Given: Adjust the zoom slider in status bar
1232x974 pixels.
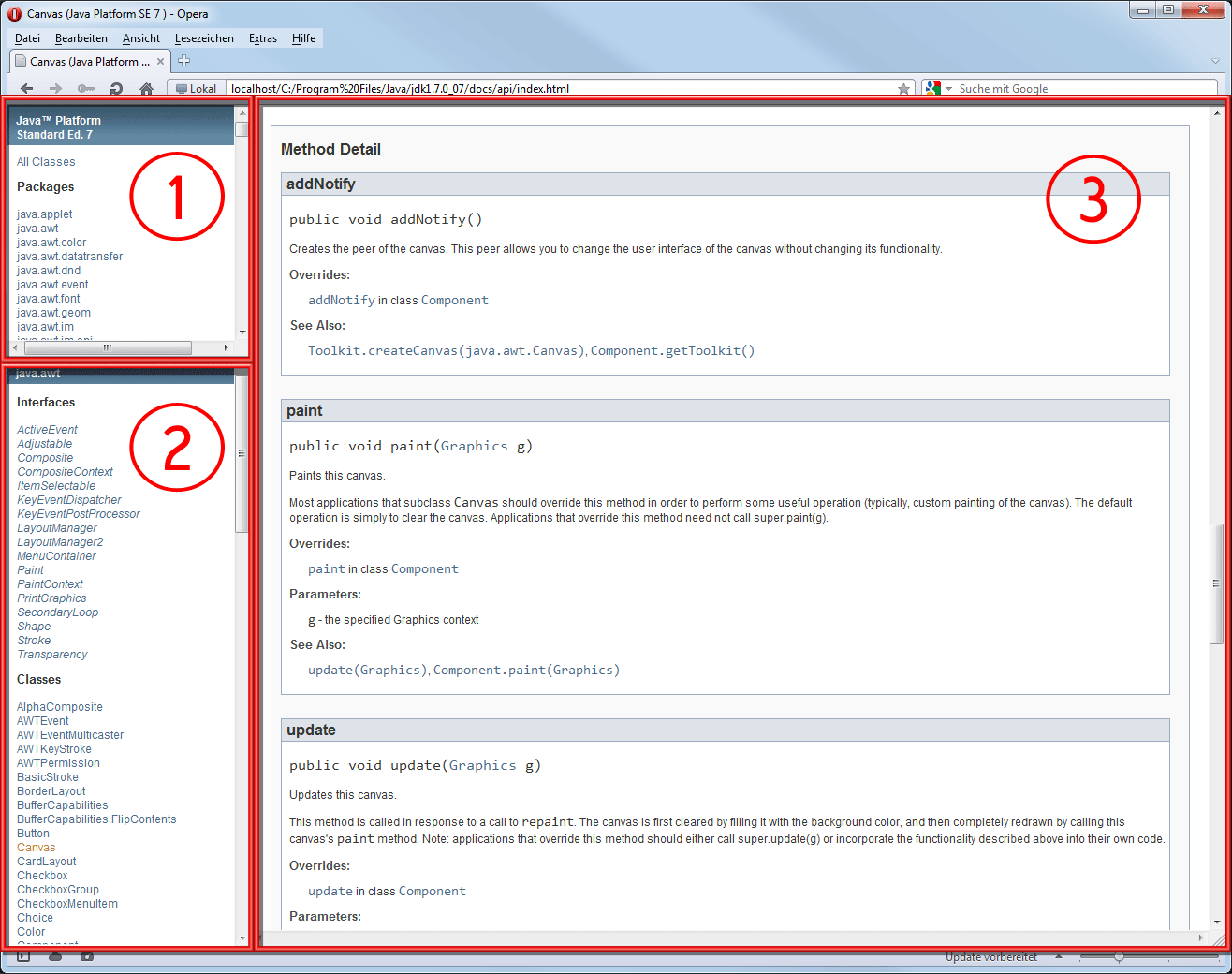Looking at the screenshot, I should click(1119, 956).
